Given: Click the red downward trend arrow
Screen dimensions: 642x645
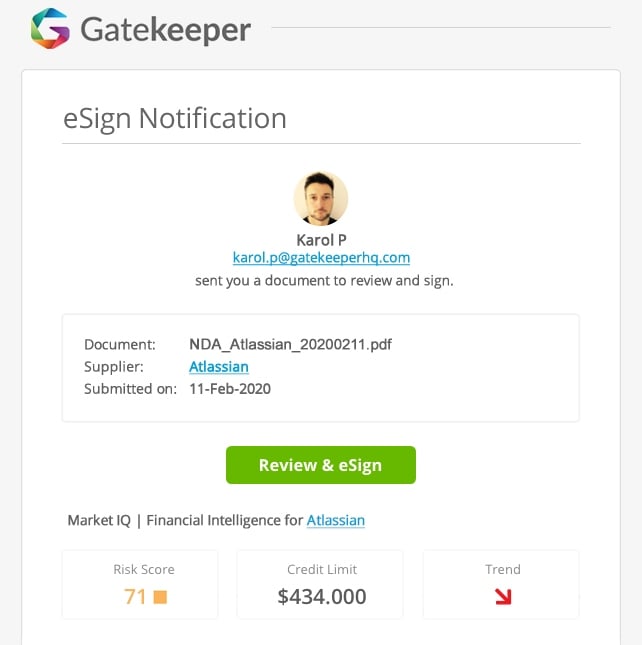Looking at the screenshot, I should (502, 597).
